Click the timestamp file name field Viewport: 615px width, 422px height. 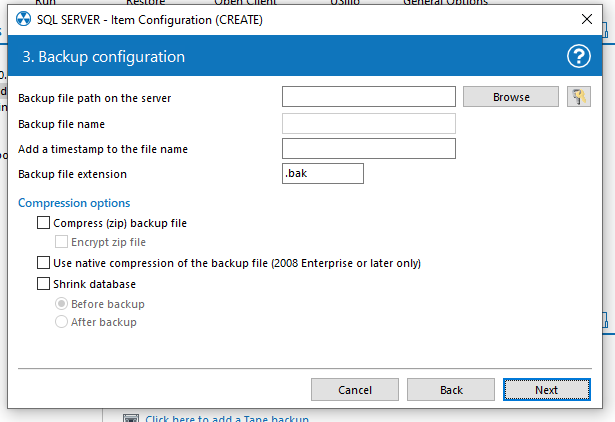[x=368, y=149]
